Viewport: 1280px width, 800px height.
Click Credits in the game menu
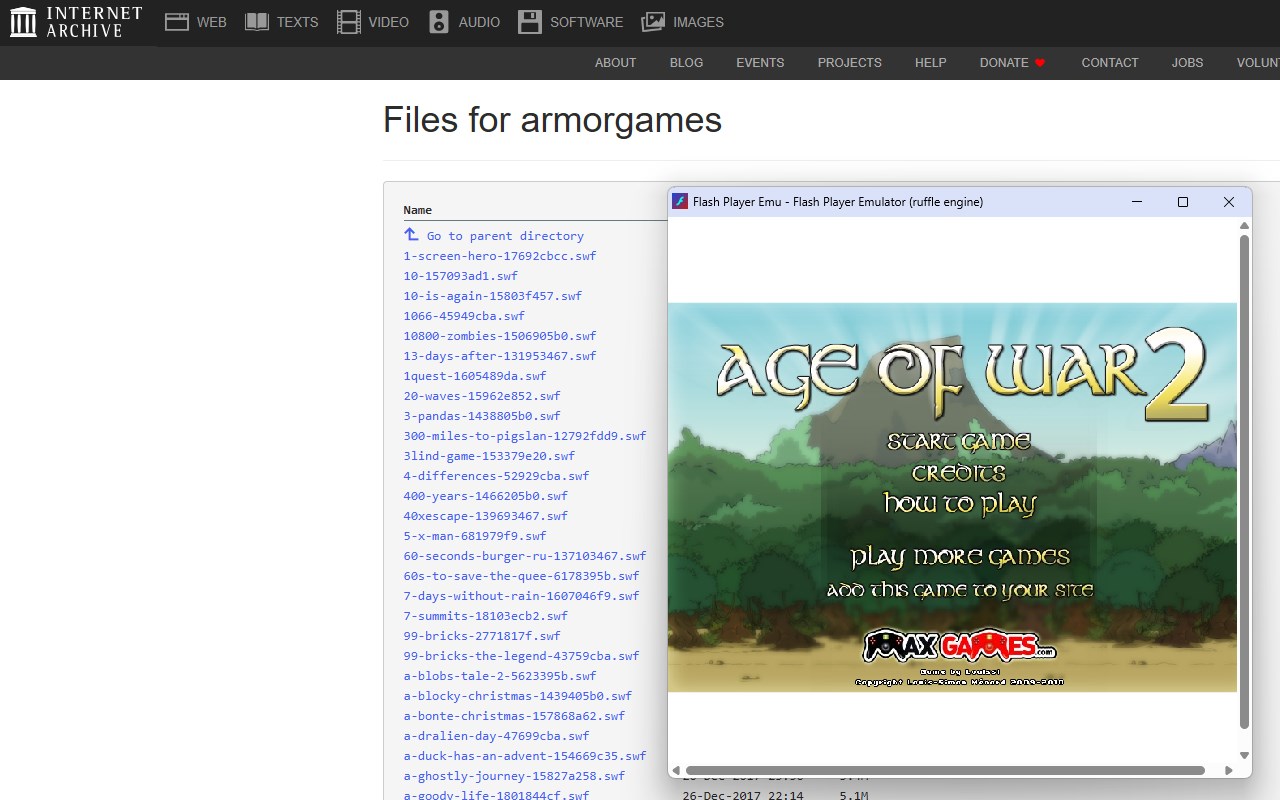click(959, 473)
